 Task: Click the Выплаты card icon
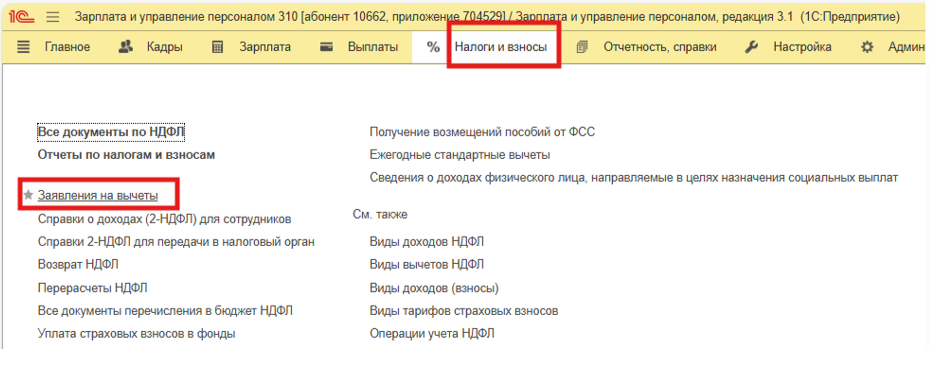[326, 47]
